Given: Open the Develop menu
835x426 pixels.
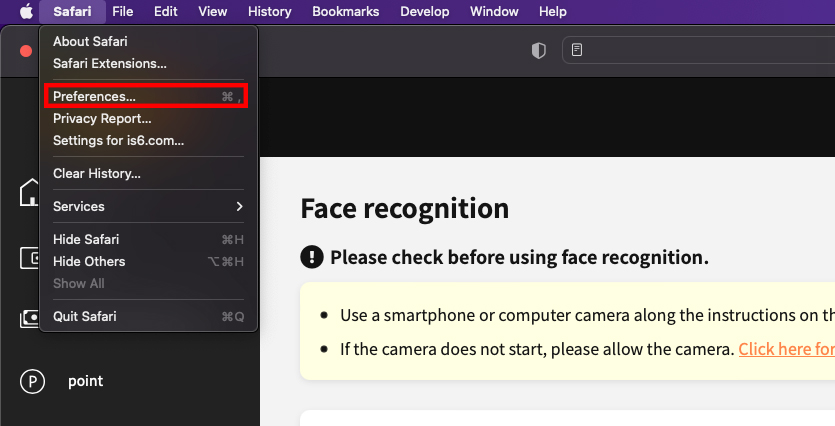Looking at the screenshot, I should [x=424, y=11].
